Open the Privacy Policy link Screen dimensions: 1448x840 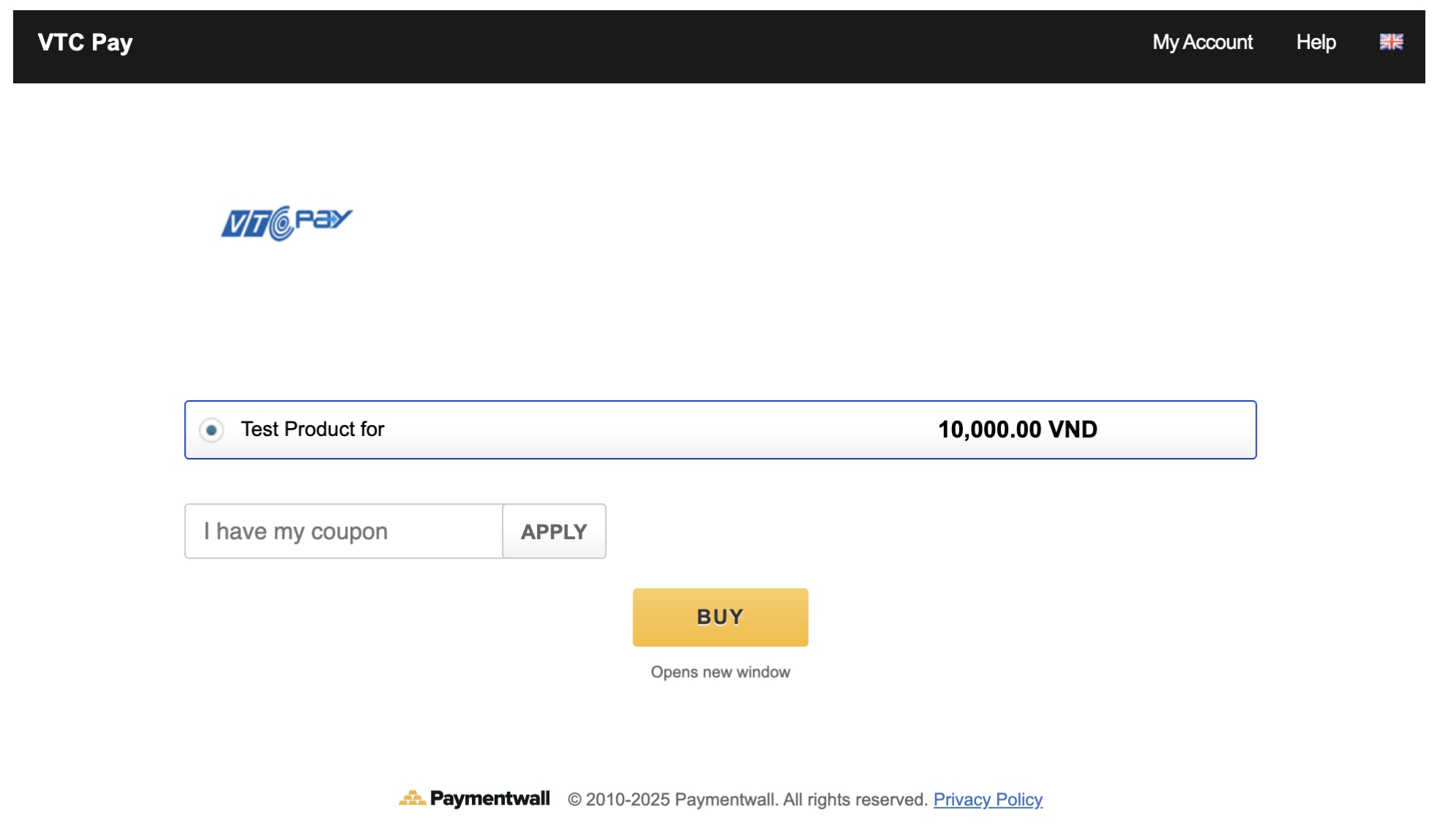tap(987, 800)
